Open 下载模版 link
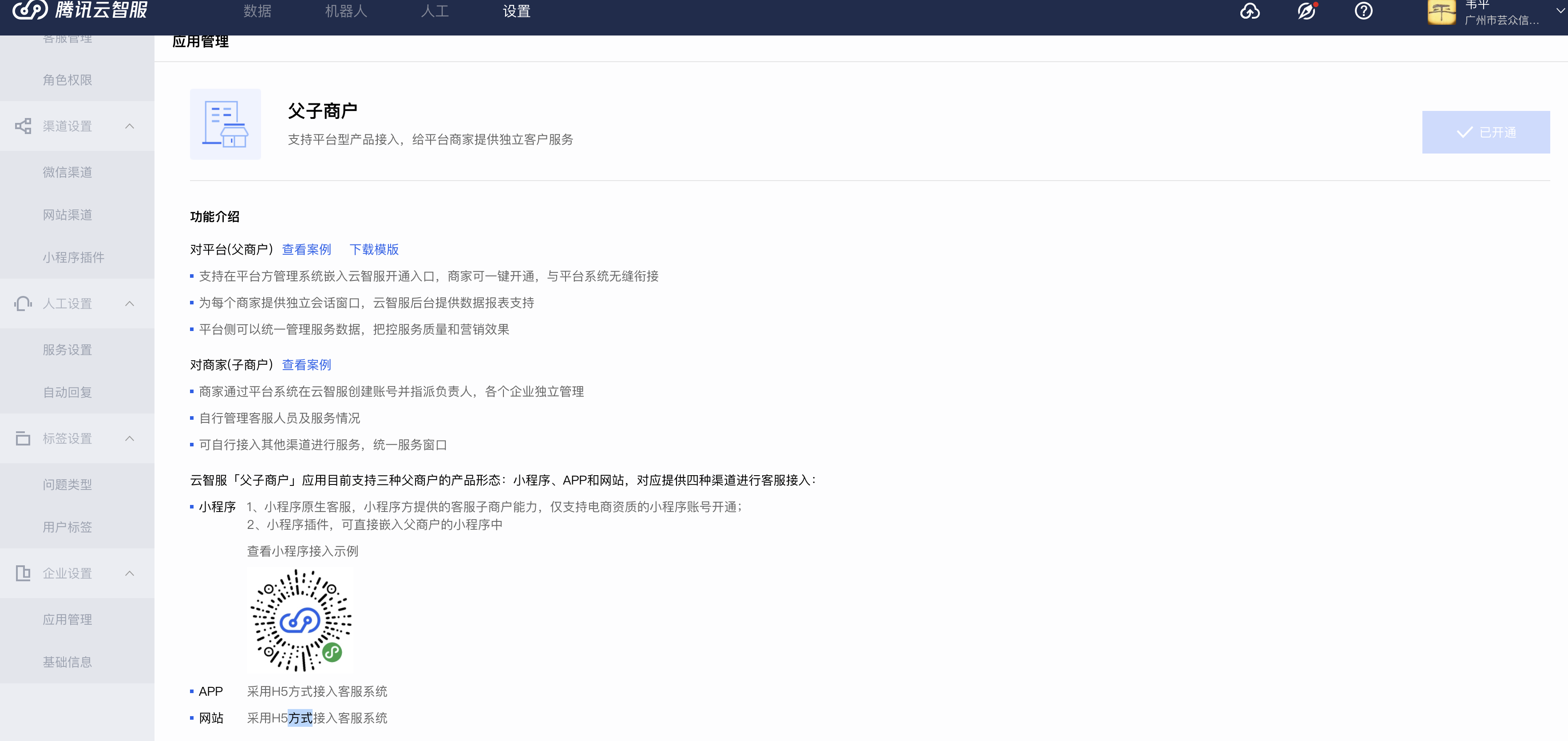This screenshot has height=741, width=1568. (x=374, y=249)
